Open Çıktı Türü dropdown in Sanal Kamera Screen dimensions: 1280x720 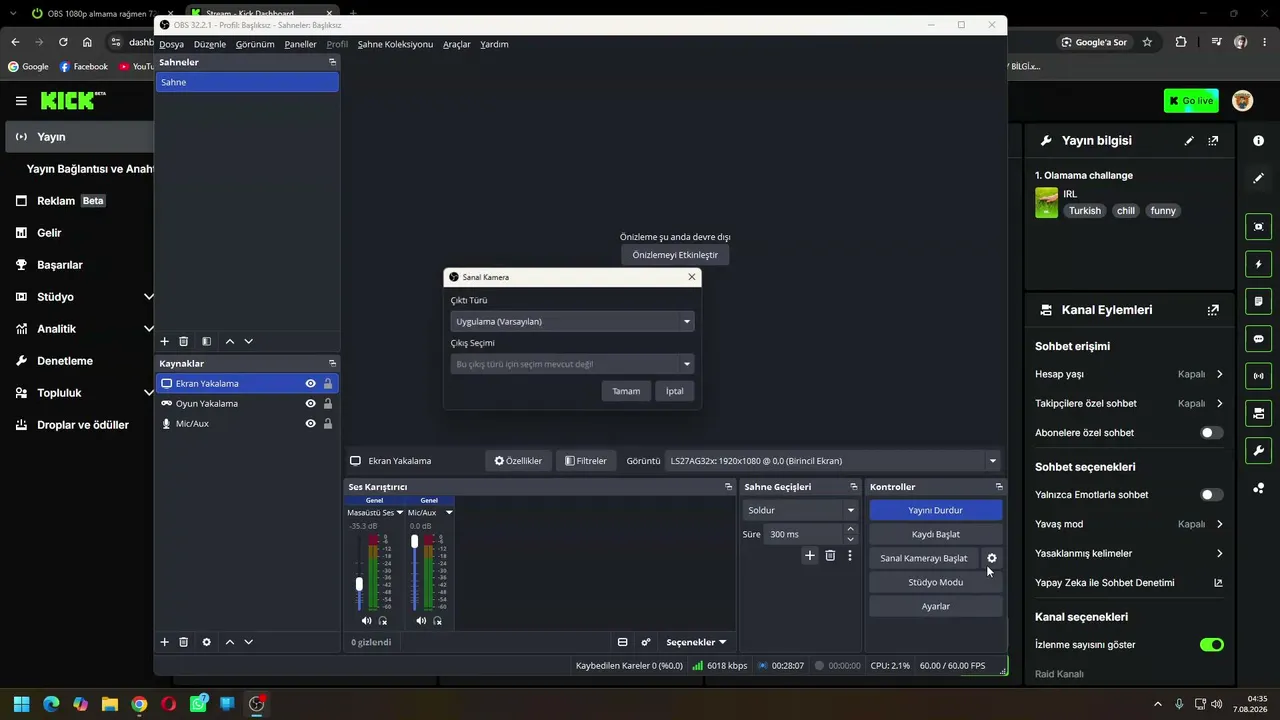[572, 322]
